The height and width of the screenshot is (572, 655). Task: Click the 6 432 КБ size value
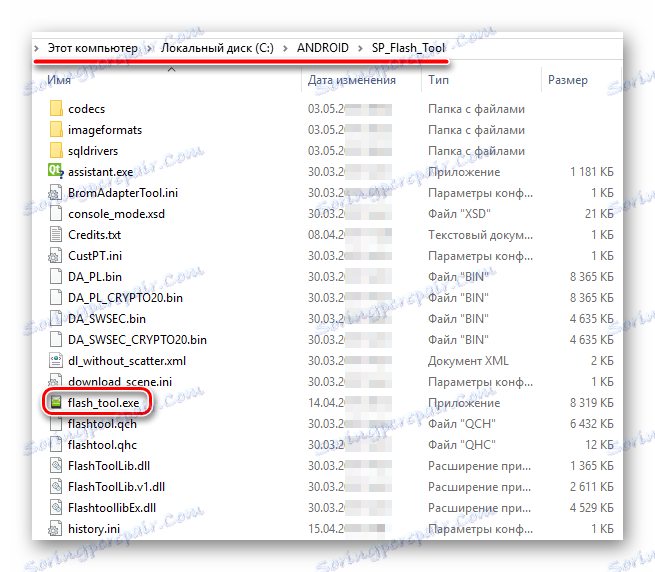point(592,424)
